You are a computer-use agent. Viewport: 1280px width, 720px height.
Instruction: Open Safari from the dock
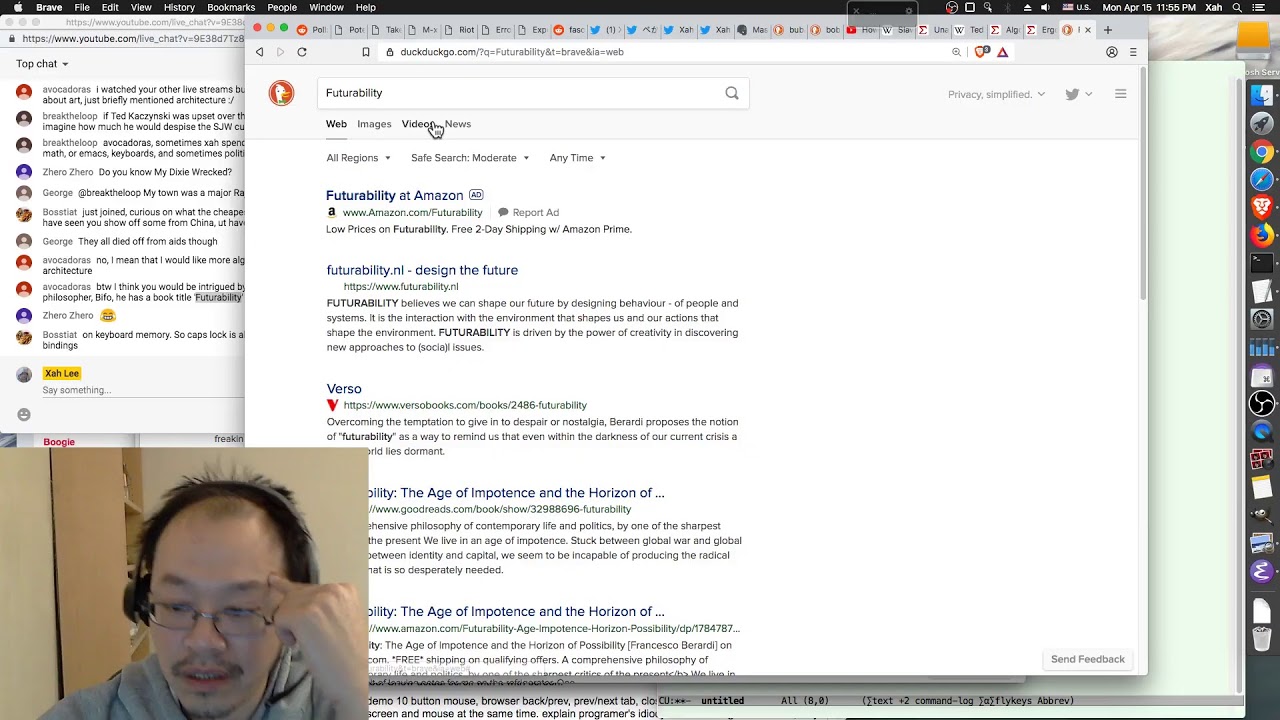(1262, 180)
